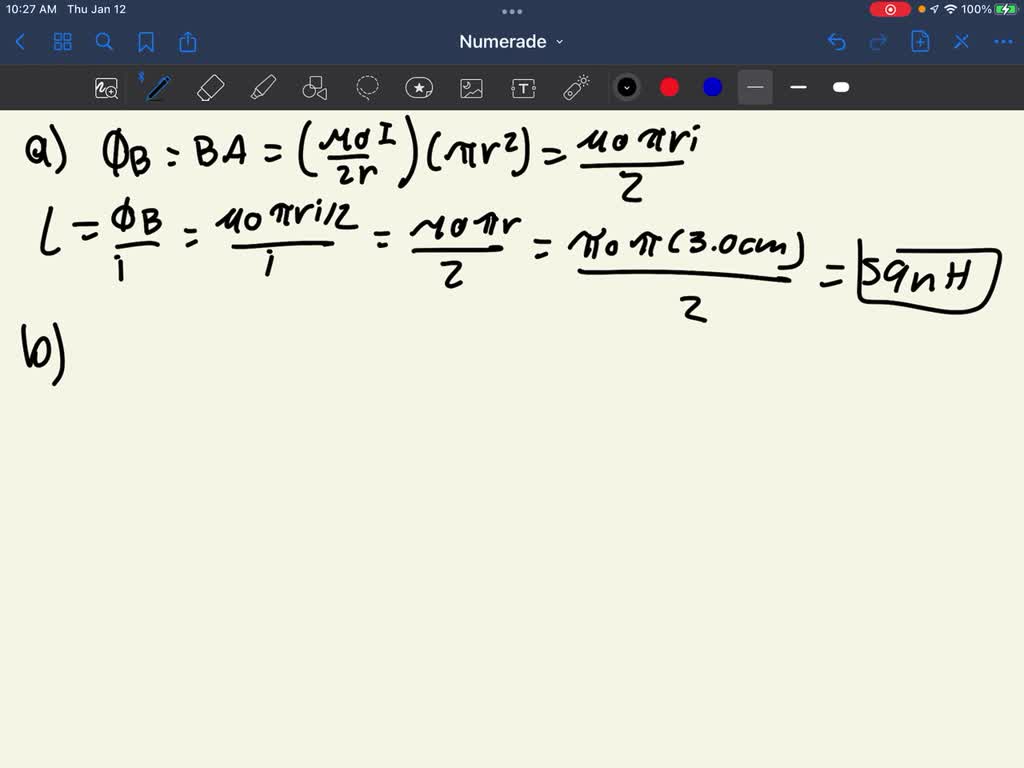Screen dimensions: 1024x768
Task: Add a new page
Action: [x=920, y=42]
